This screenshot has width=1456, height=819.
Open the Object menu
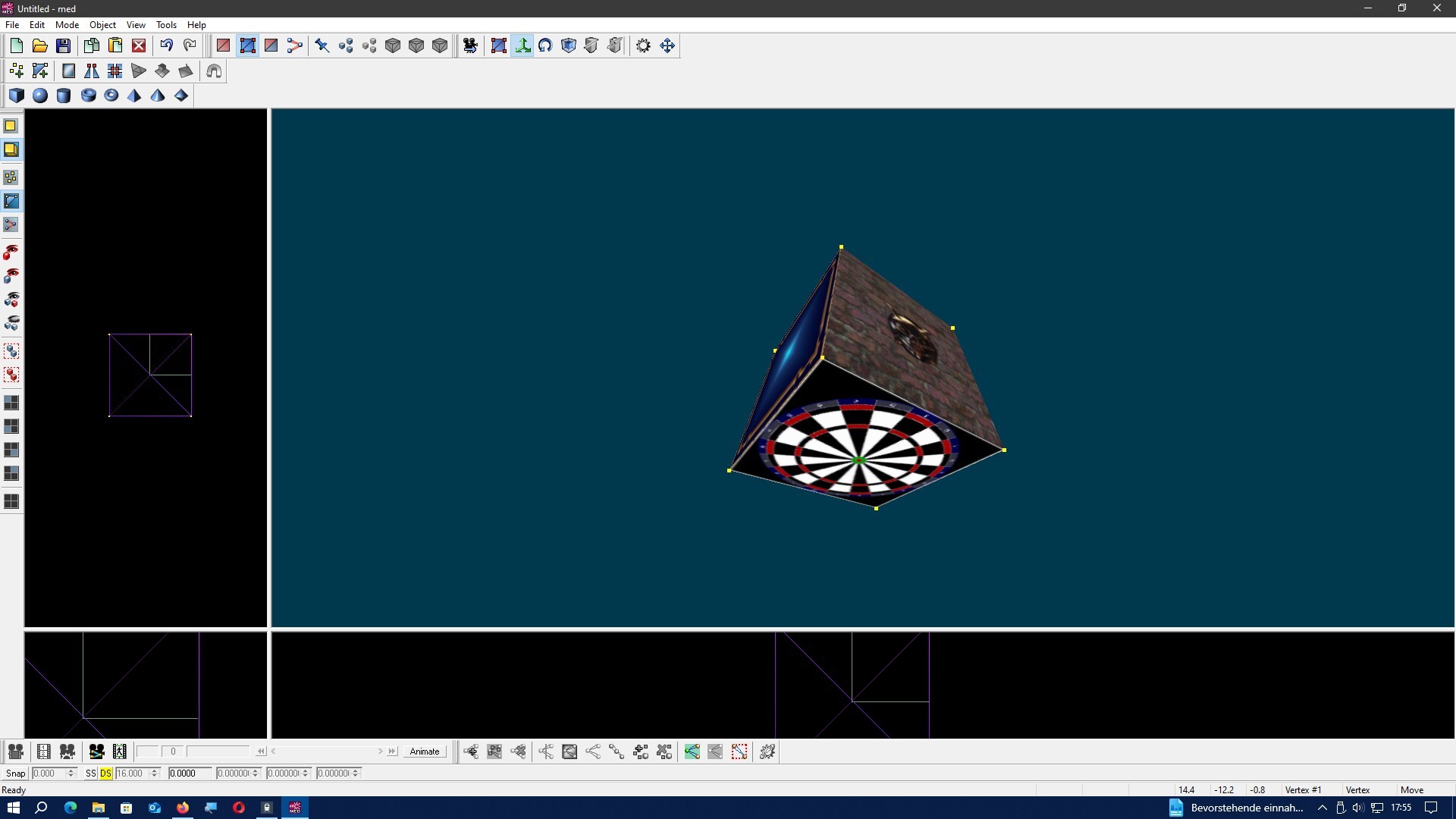click(102, 25)
